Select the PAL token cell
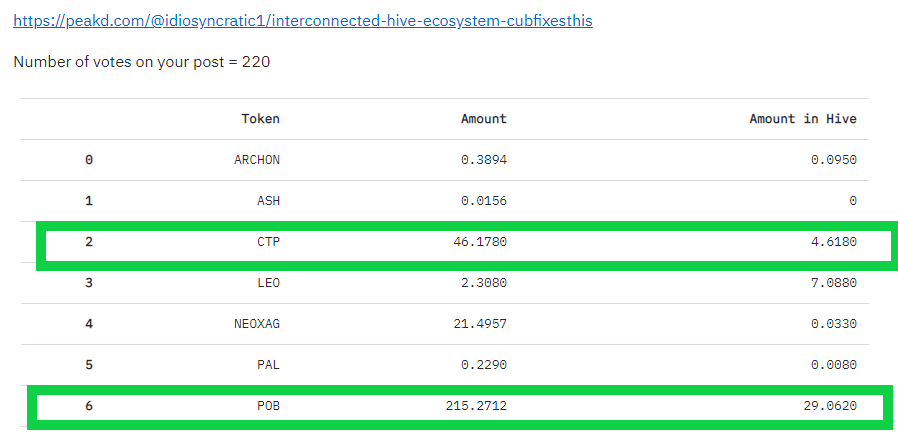This screenshot has height=443, width=898. click(x=268, y=365)
